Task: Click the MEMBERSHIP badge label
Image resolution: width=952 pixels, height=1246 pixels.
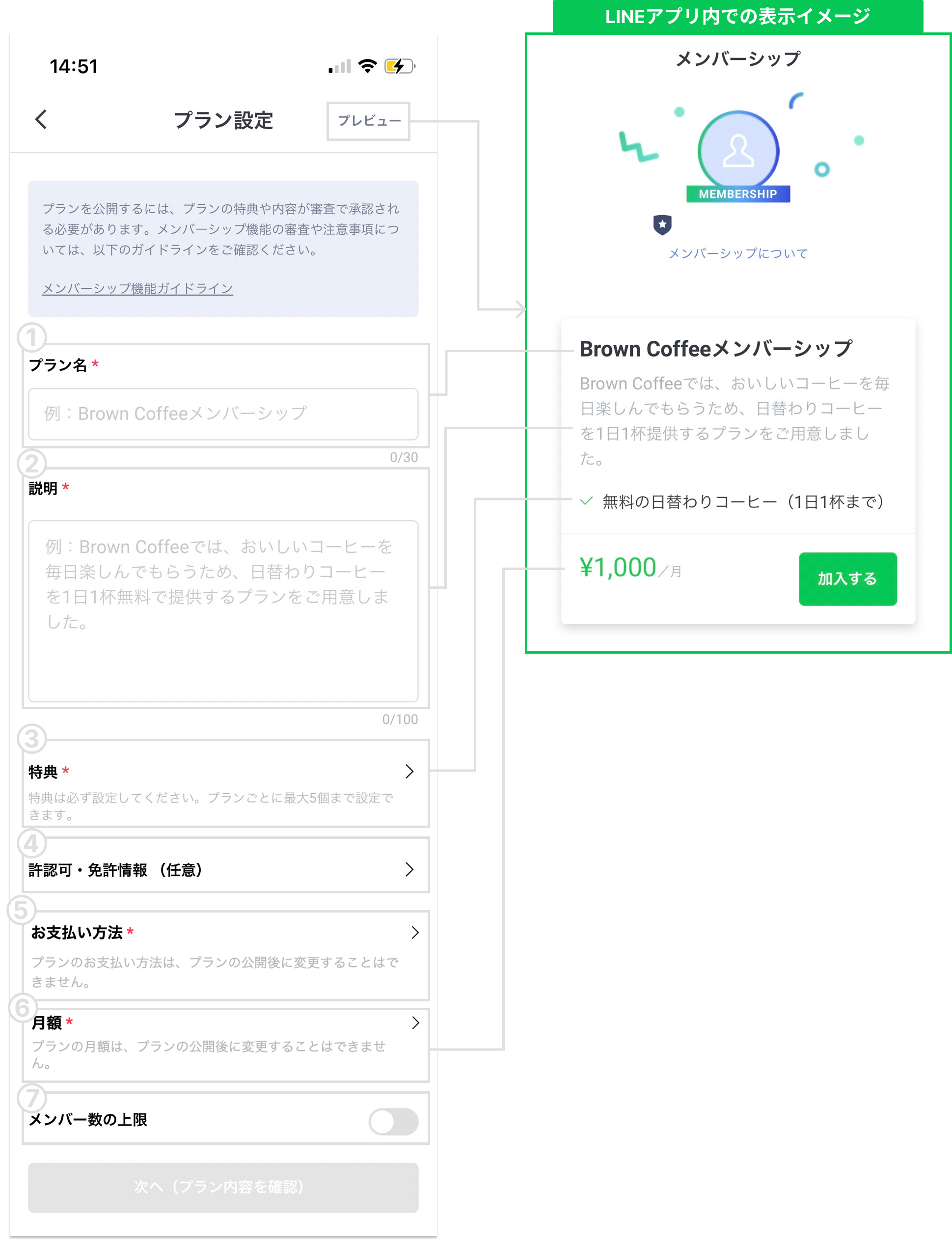Action: (x=738, y=194)
